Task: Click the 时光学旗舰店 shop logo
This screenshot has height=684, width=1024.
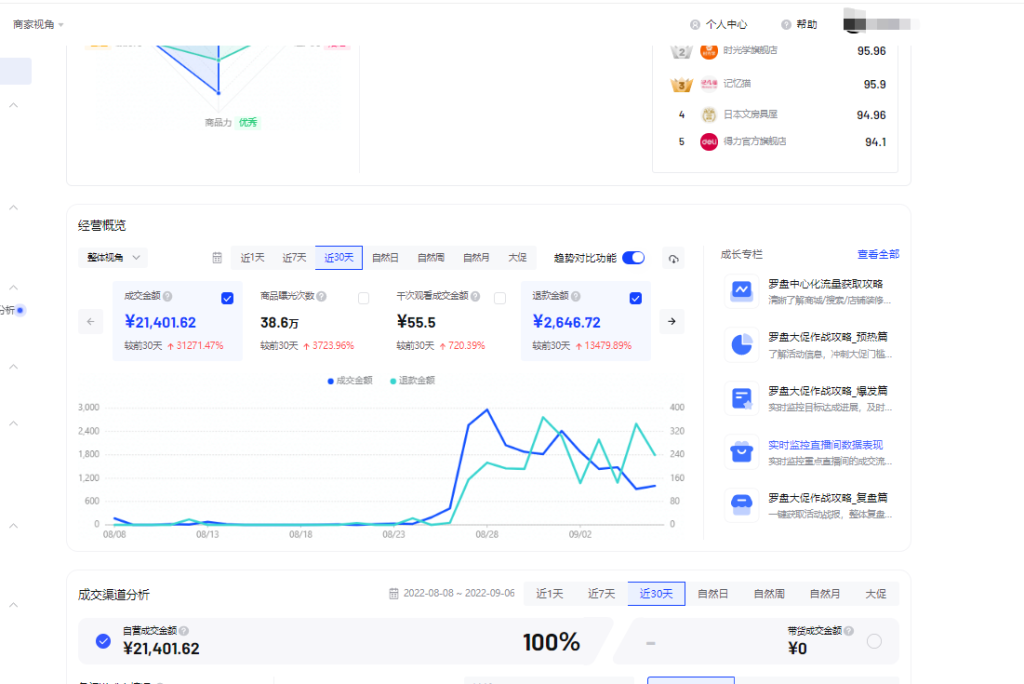Action: click(709, 51)
